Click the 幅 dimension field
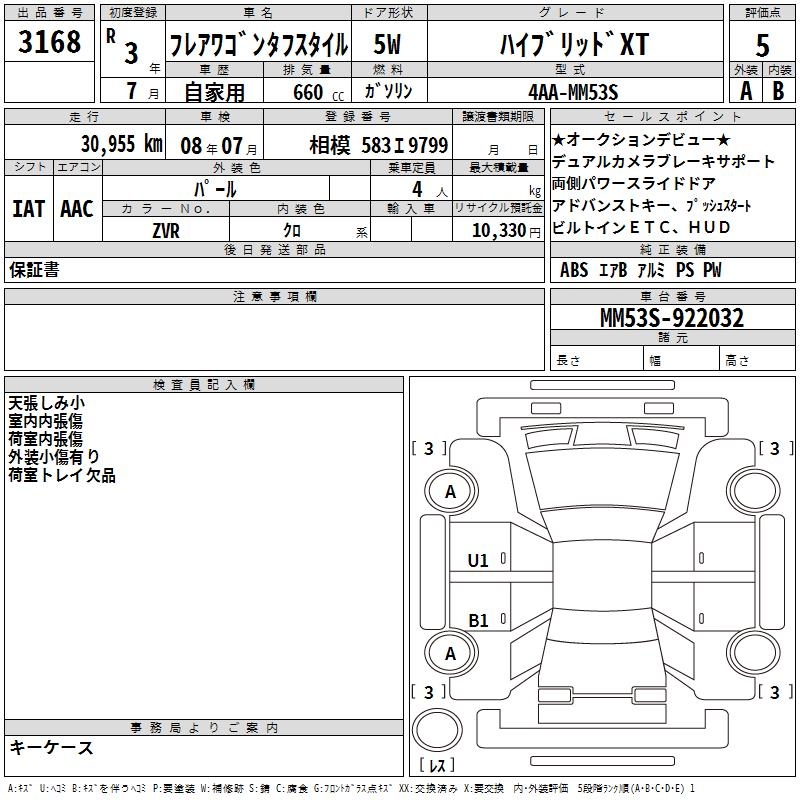800x800 pixels. 682,360
